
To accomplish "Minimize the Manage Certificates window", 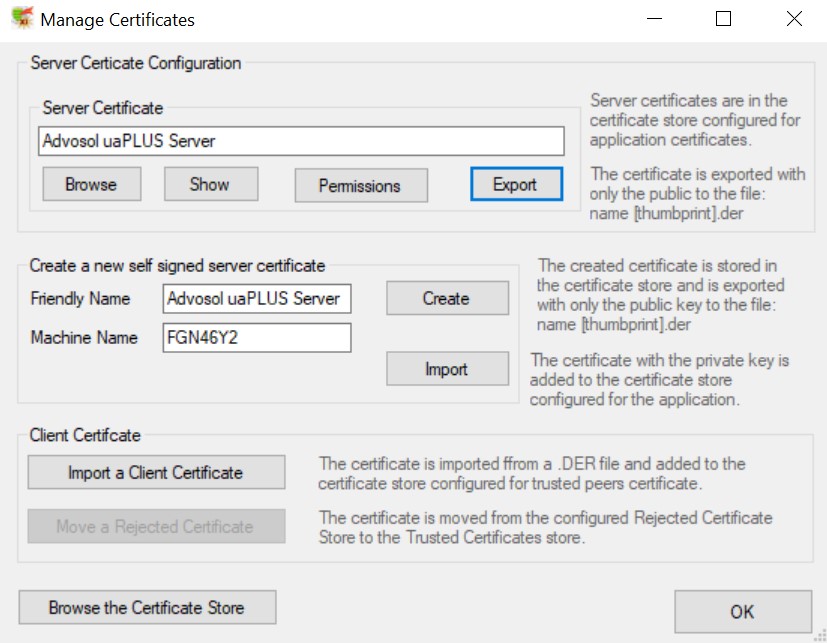I will 655,19.
